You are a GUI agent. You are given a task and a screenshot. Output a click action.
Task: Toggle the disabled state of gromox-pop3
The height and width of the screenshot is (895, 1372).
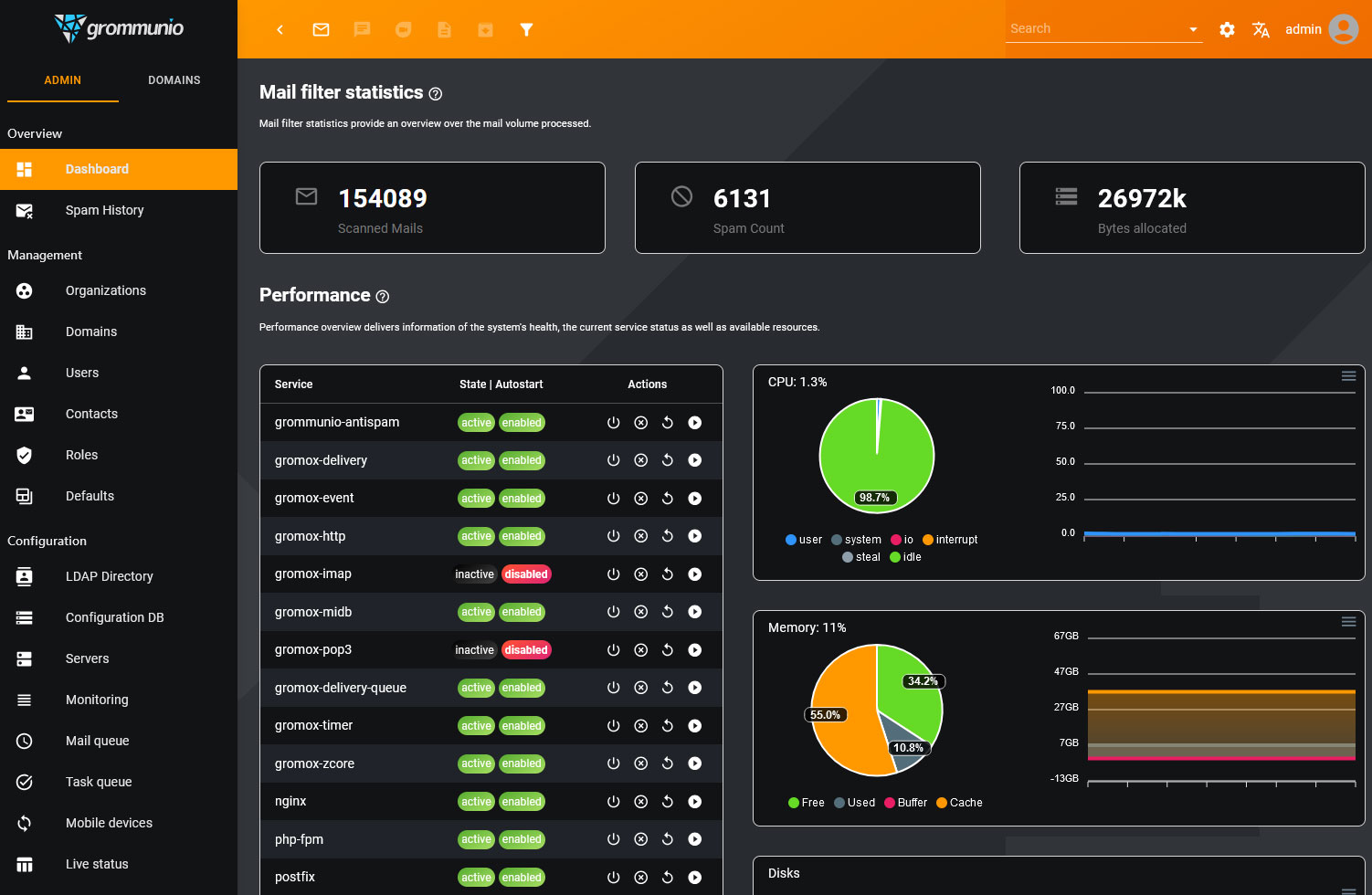click(x=526, y=649)
